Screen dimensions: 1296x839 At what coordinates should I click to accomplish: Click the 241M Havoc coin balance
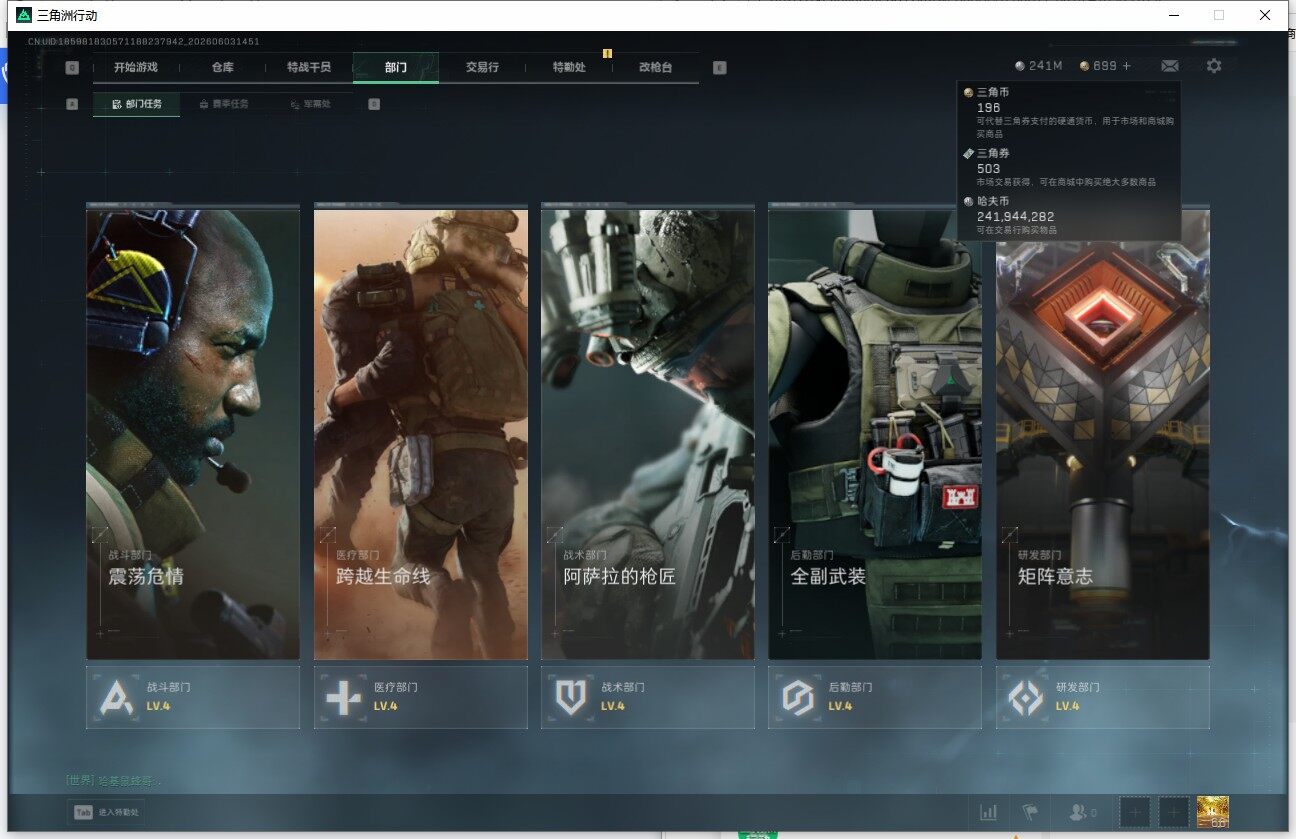click(x=1038, y=66)
